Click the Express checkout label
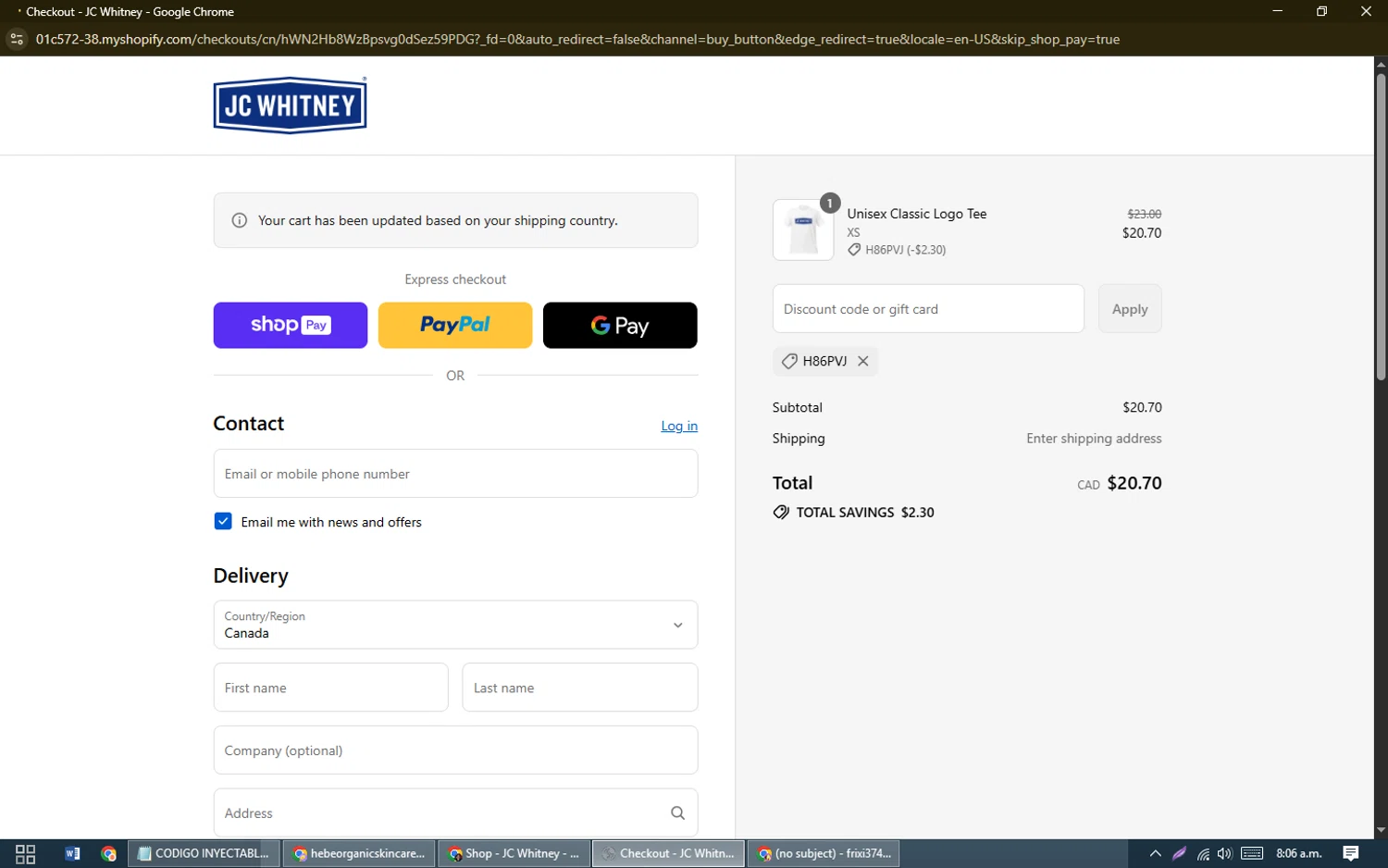Image resolution: width=1388 pixels, height=868 pixels. [x=455, y=279]
